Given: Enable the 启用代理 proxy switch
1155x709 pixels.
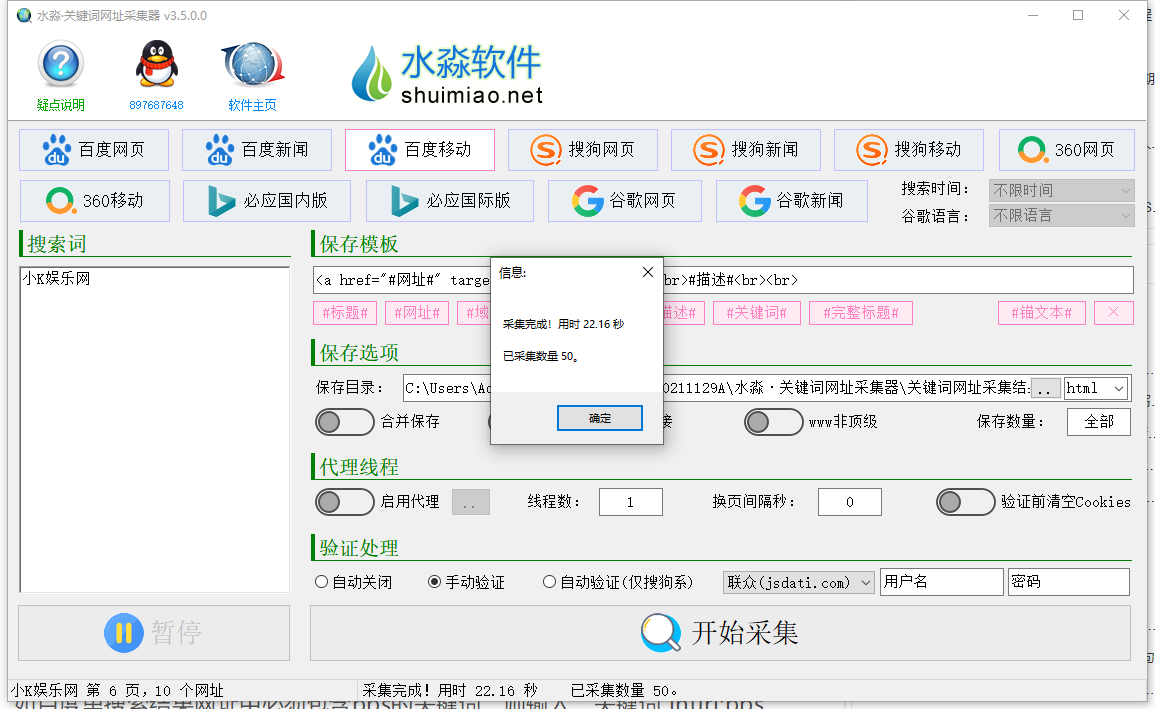Looking at the screenshot, I should 345,502.
